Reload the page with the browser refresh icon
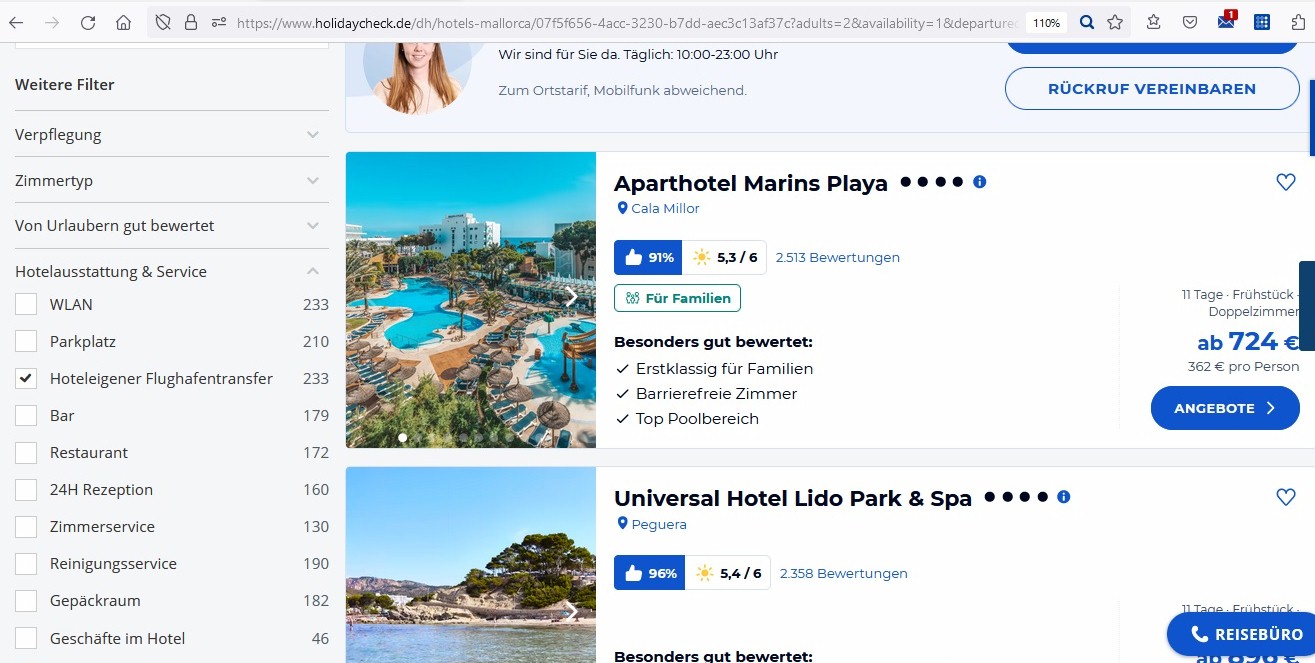 [88, 22]
